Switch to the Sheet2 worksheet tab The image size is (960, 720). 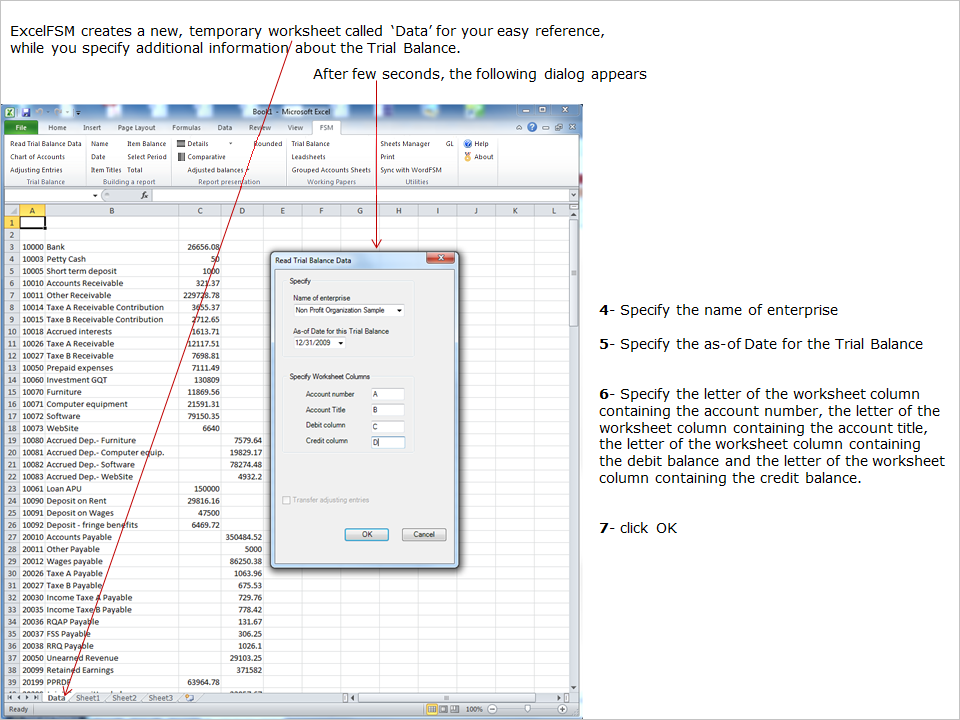pos(124,698)
